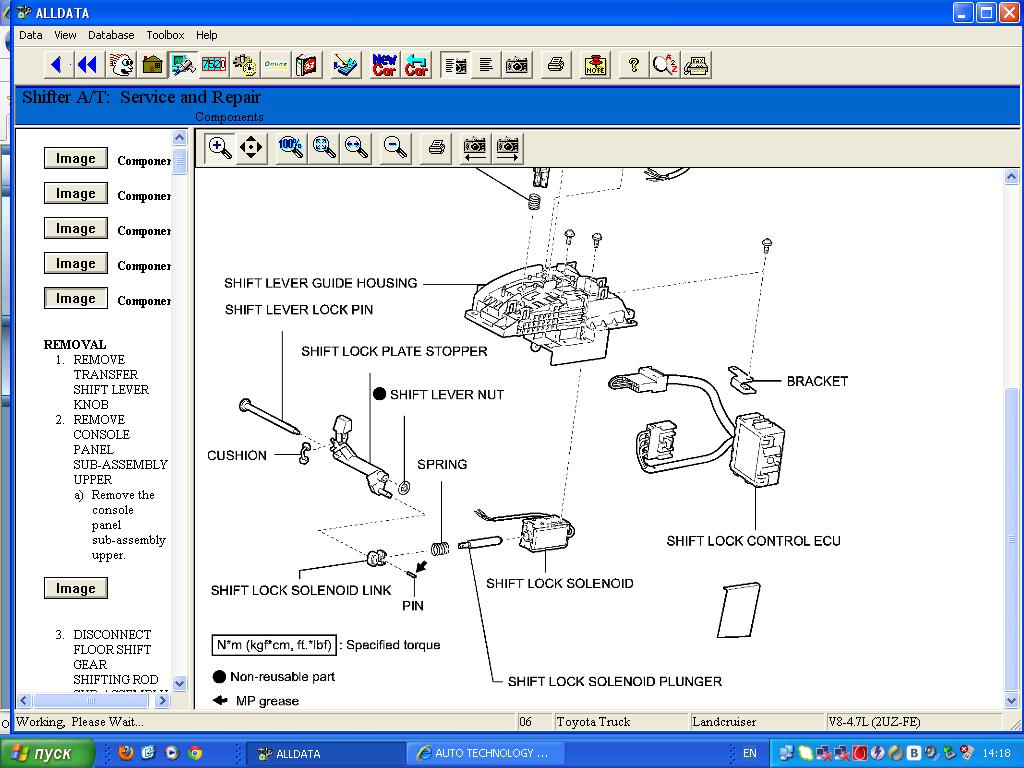
Task: Click the left panel's vertical scrollbar thumb
Action: [180, 161]
